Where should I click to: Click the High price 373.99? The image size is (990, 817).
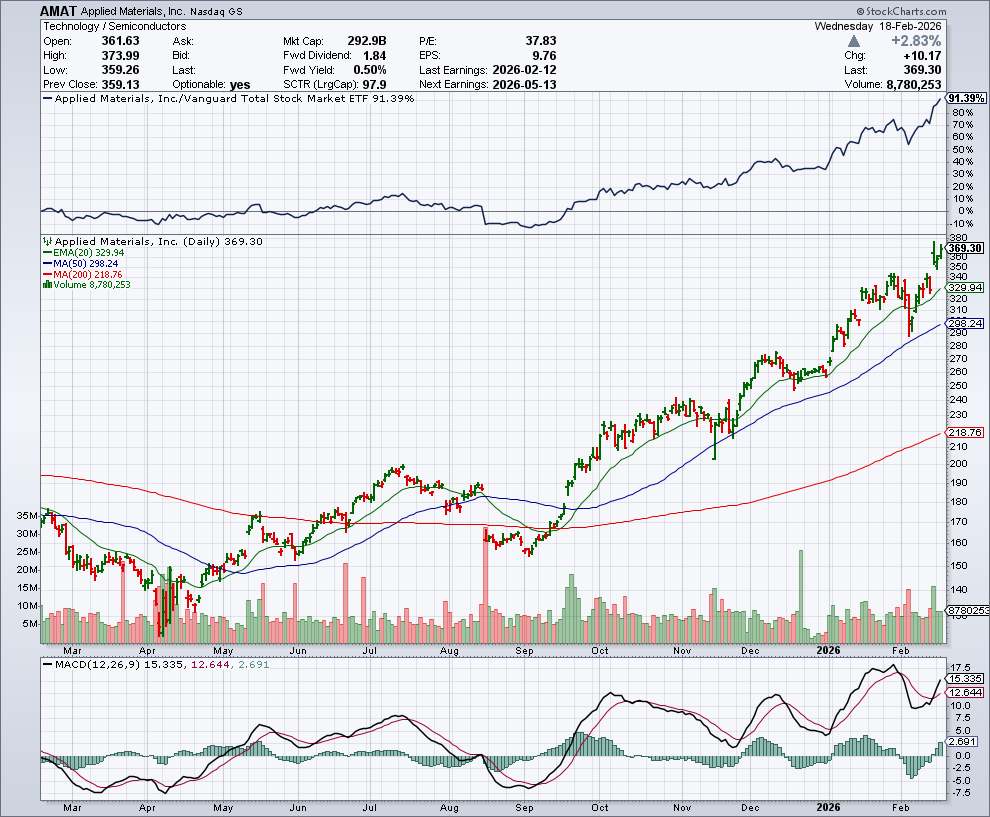(x=121, y=56)
